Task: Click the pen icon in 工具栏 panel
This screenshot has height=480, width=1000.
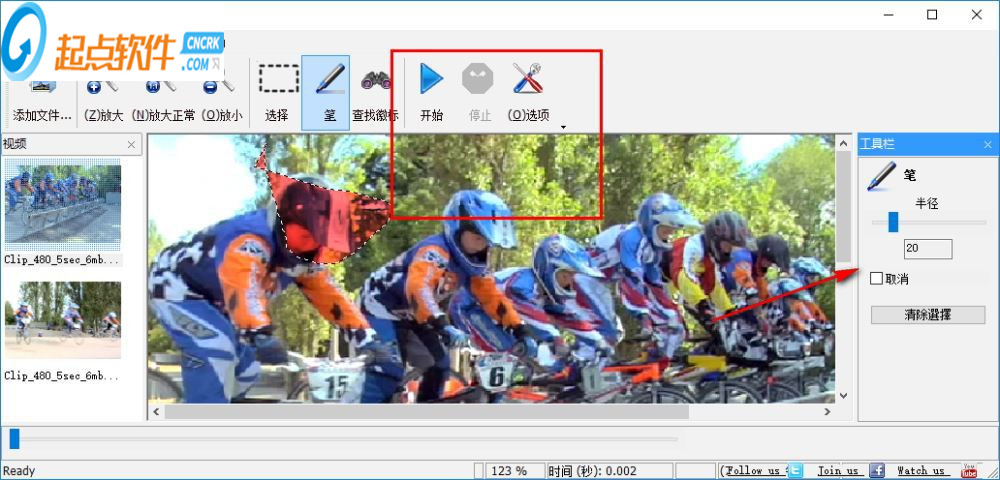Action: click(881, 177)
